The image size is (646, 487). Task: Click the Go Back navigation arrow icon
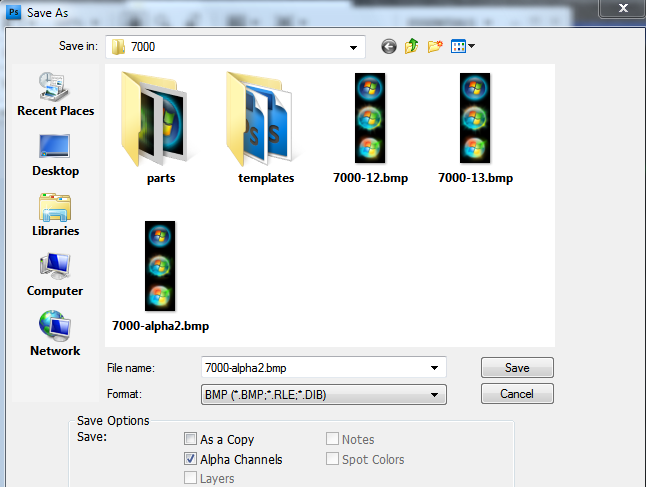[x=389, y=47]
